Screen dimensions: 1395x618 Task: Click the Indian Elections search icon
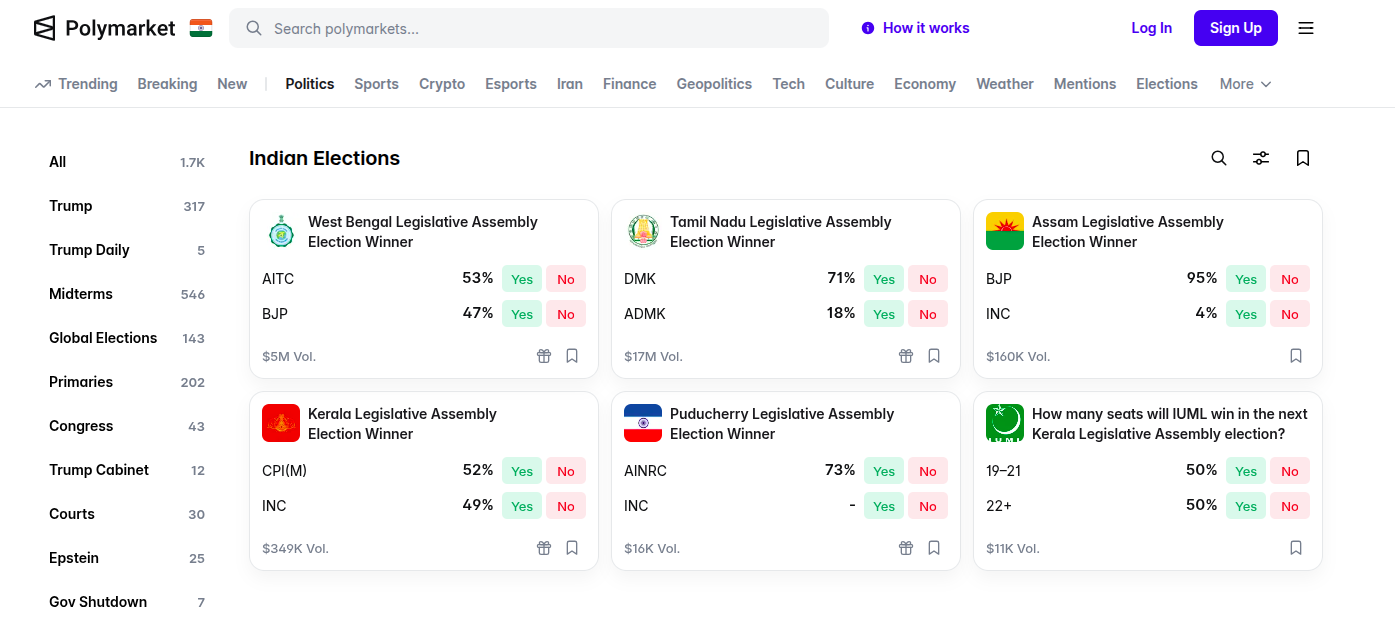click(1219, 158)
